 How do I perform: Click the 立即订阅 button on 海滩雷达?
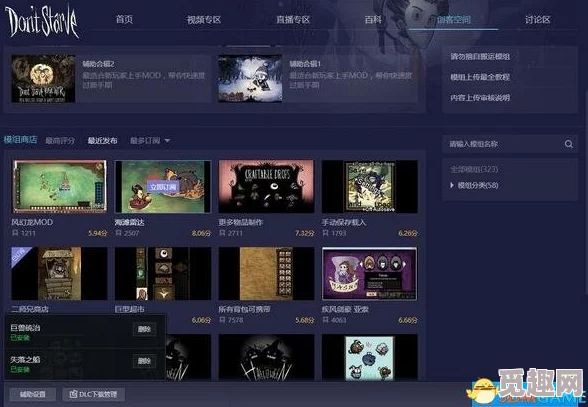click(163, 187)
